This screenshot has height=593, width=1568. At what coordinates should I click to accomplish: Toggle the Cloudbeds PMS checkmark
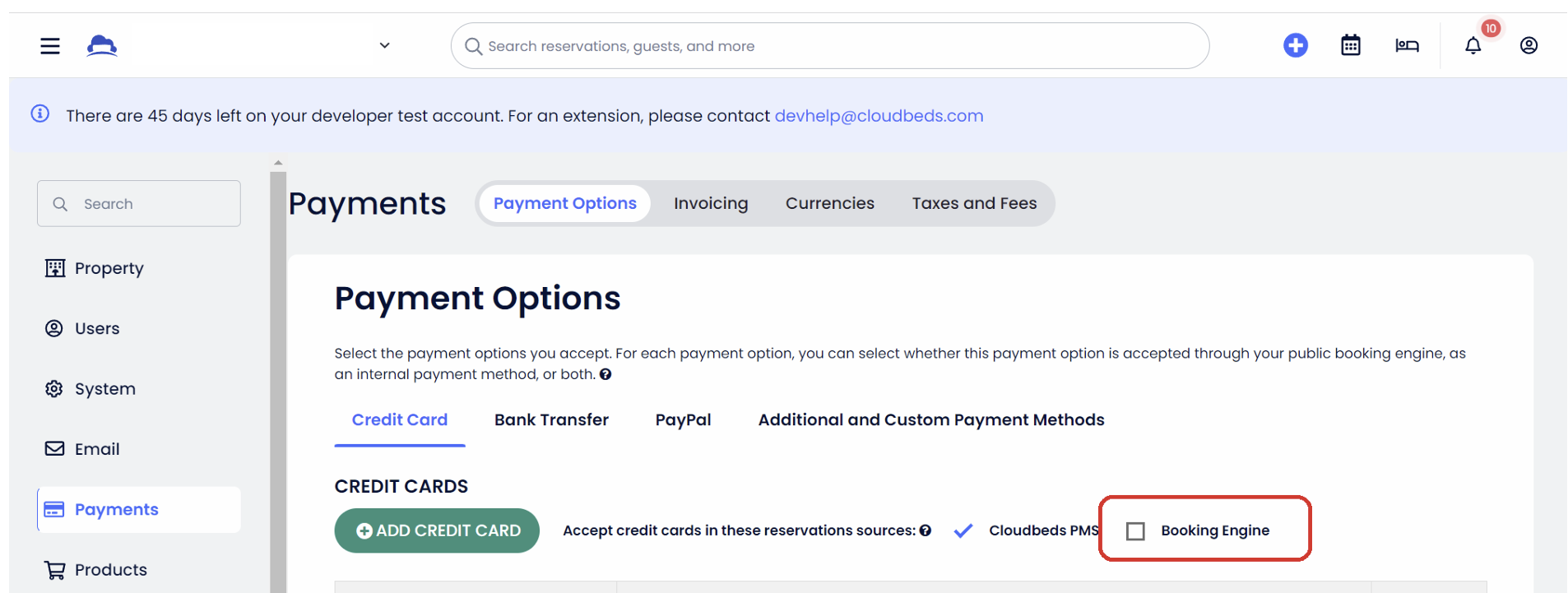(x=963, y=530)
